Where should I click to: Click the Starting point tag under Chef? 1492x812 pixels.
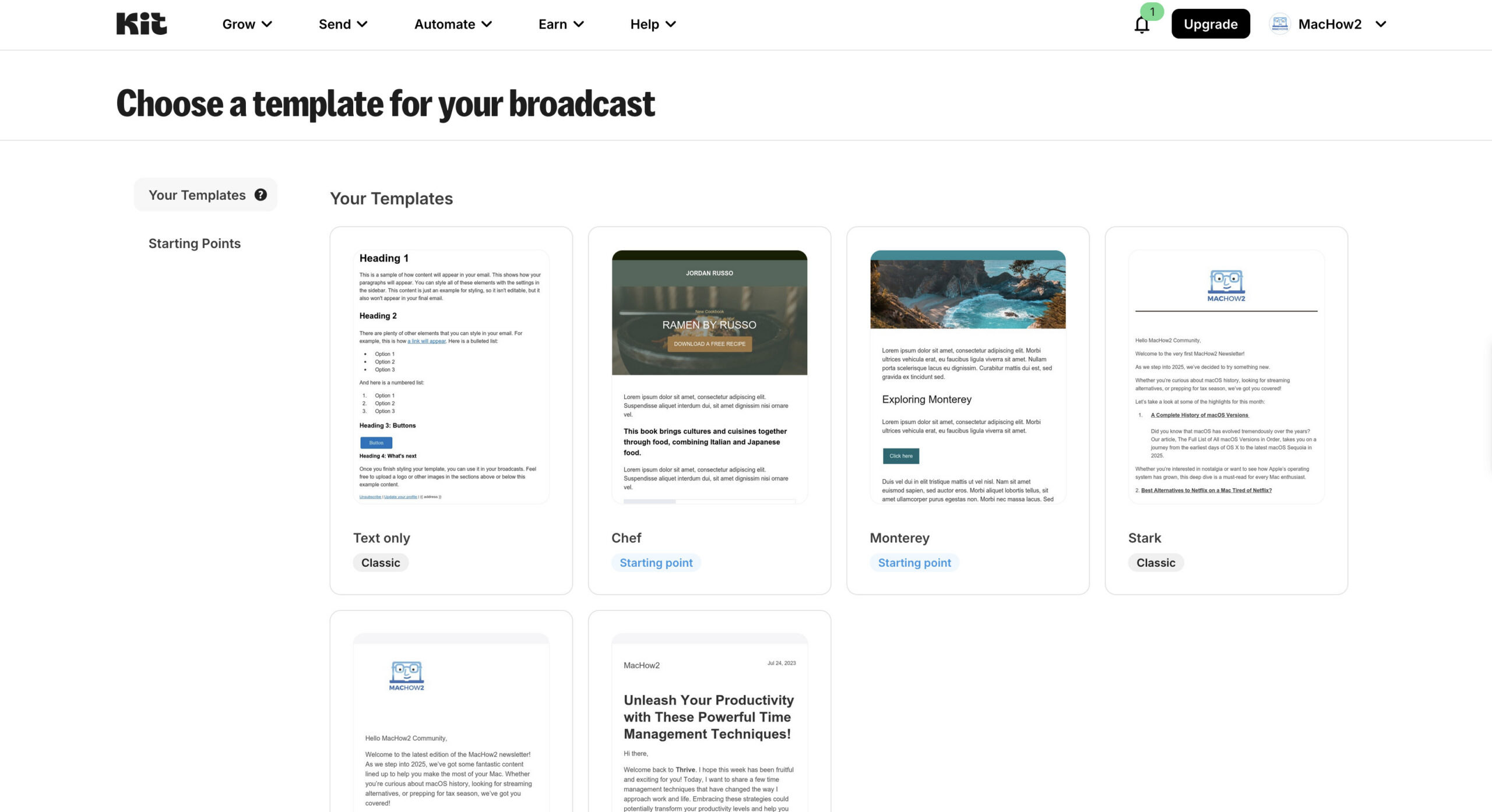pos(656,563)
